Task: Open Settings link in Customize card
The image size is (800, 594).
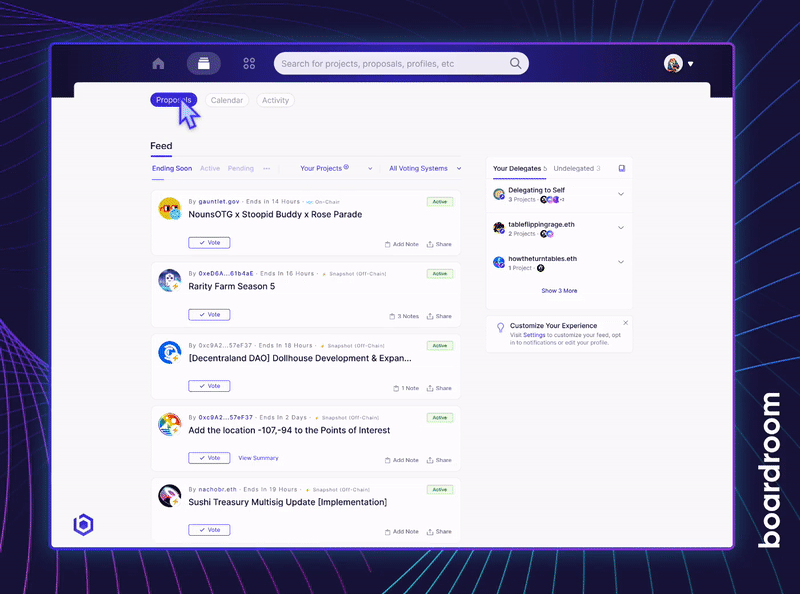Action: (x=534, y=335)
